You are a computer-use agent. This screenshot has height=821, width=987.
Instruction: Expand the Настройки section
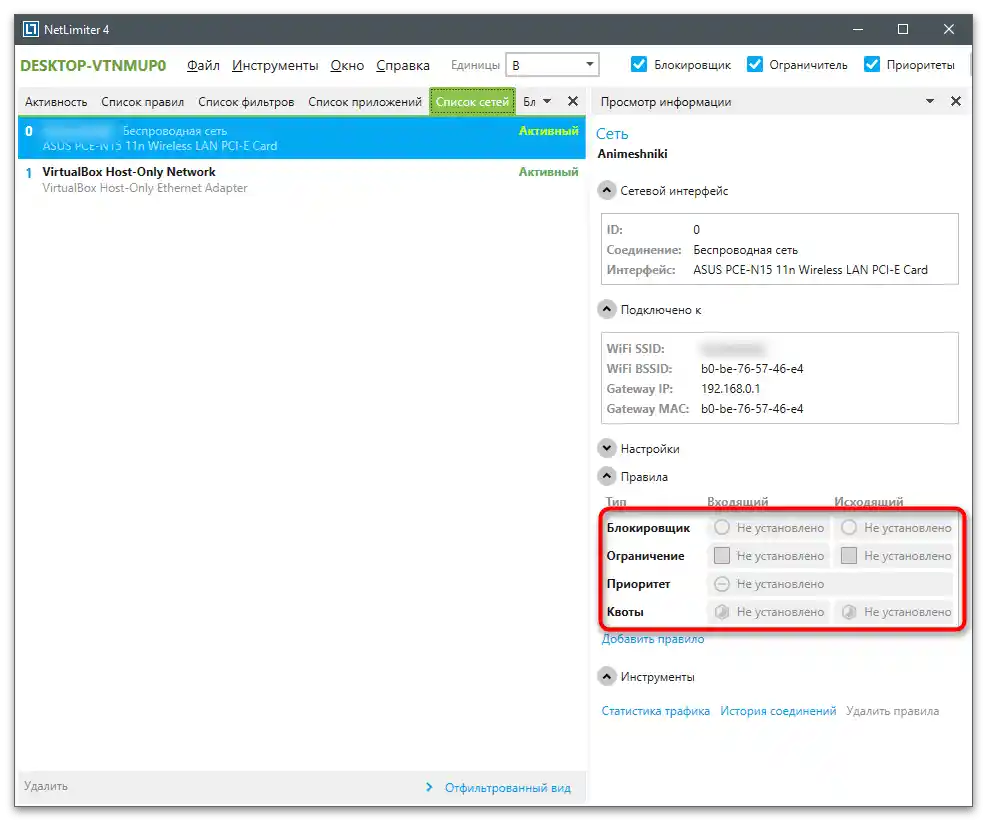606,448
